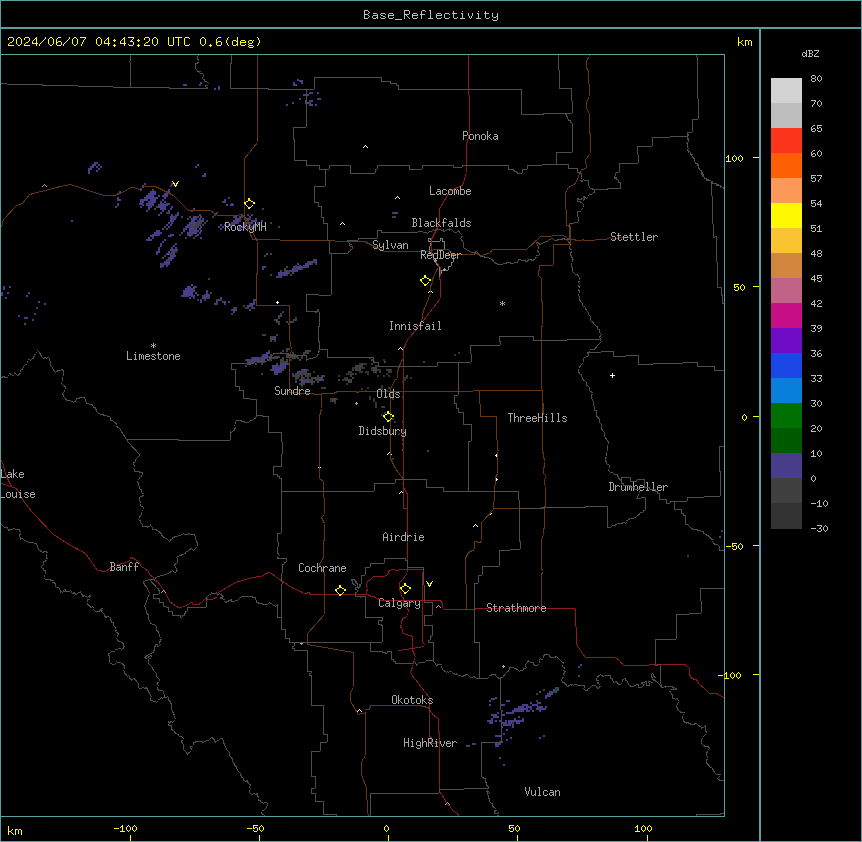The width and height of the screenshot is (862, 842).
Task: Click the asterisk marker above Limestone
Action: pos(153,346)
